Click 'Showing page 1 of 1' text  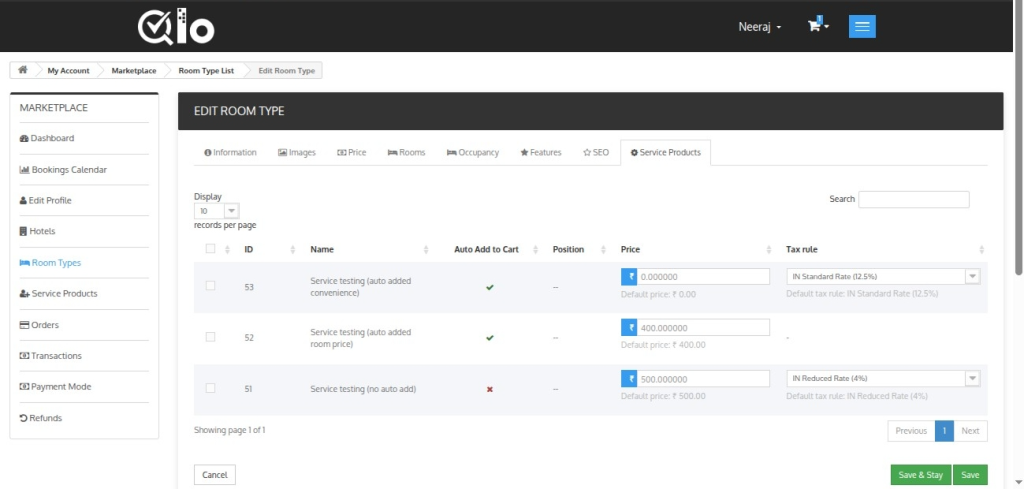pyautogui.click(x=229, y=430)
